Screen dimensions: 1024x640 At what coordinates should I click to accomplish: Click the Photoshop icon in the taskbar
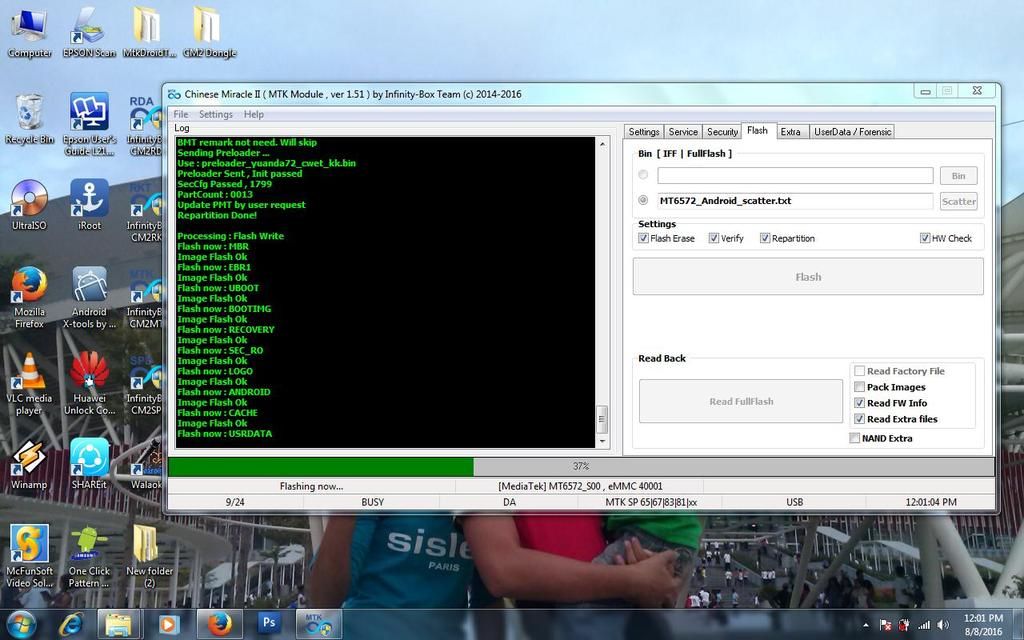point(269,624)
